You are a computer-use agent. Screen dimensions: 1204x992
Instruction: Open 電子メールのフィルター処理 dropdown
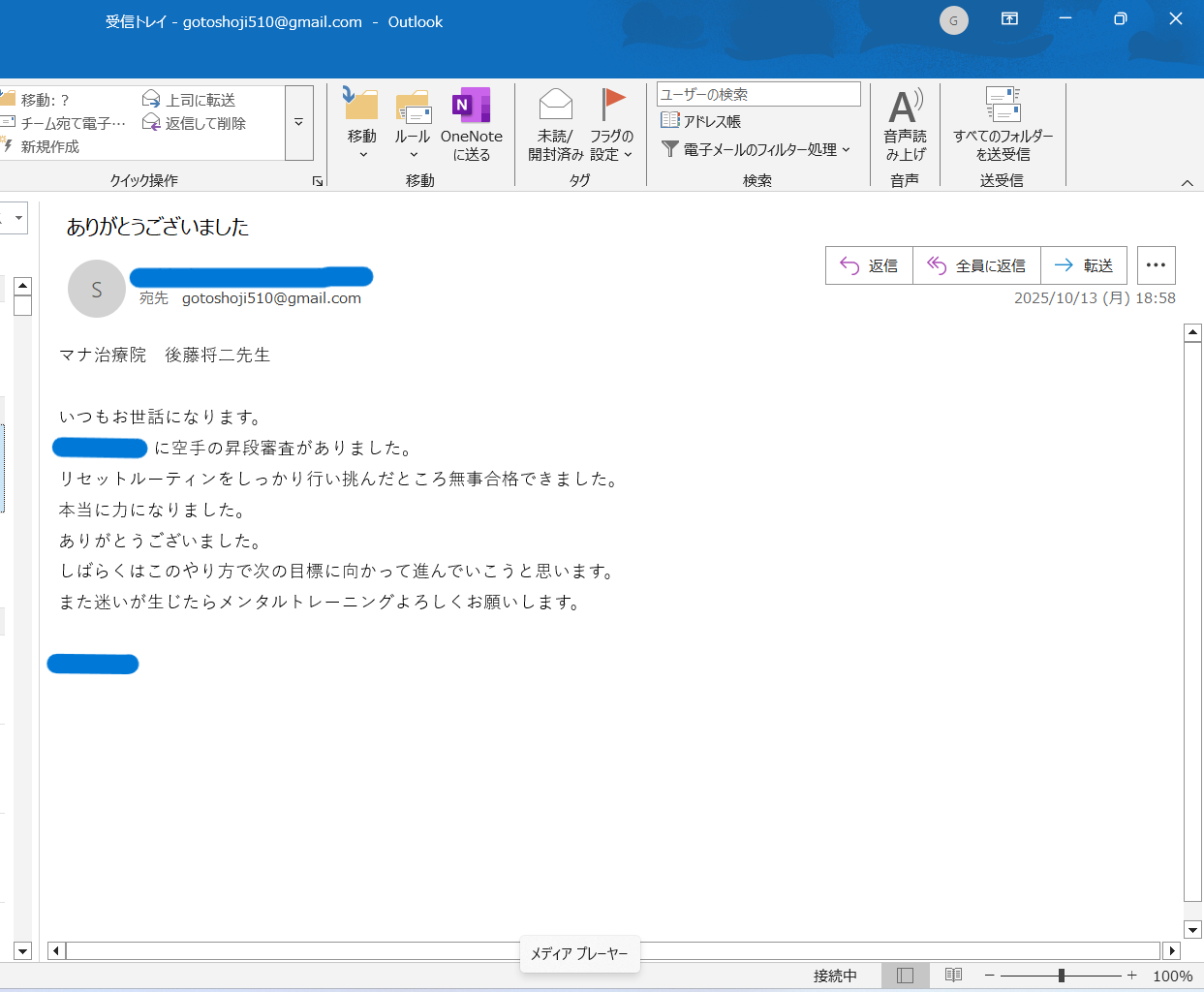(x=756, y=149)
